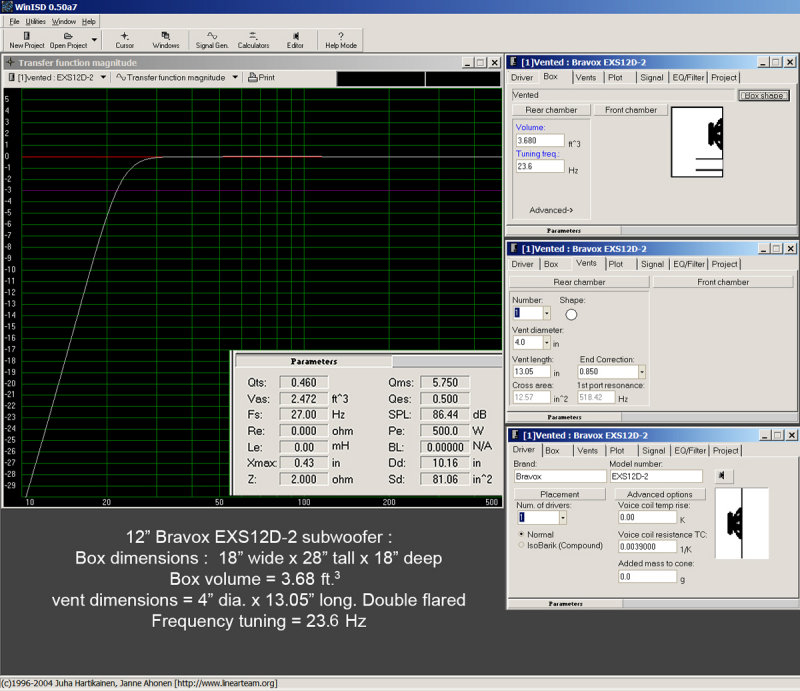Open the Utilities menu

35,21
